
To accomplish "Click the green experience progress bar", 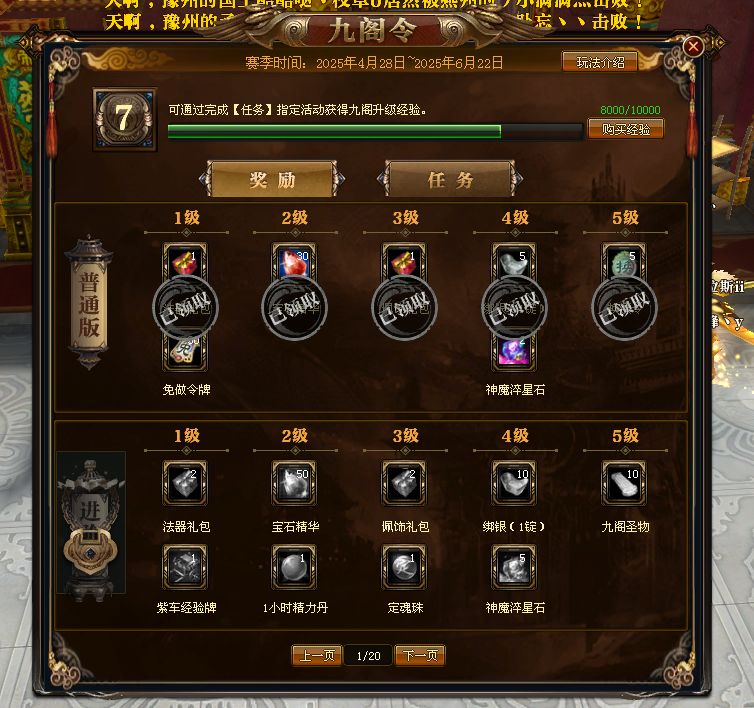I will coord(375,131).
